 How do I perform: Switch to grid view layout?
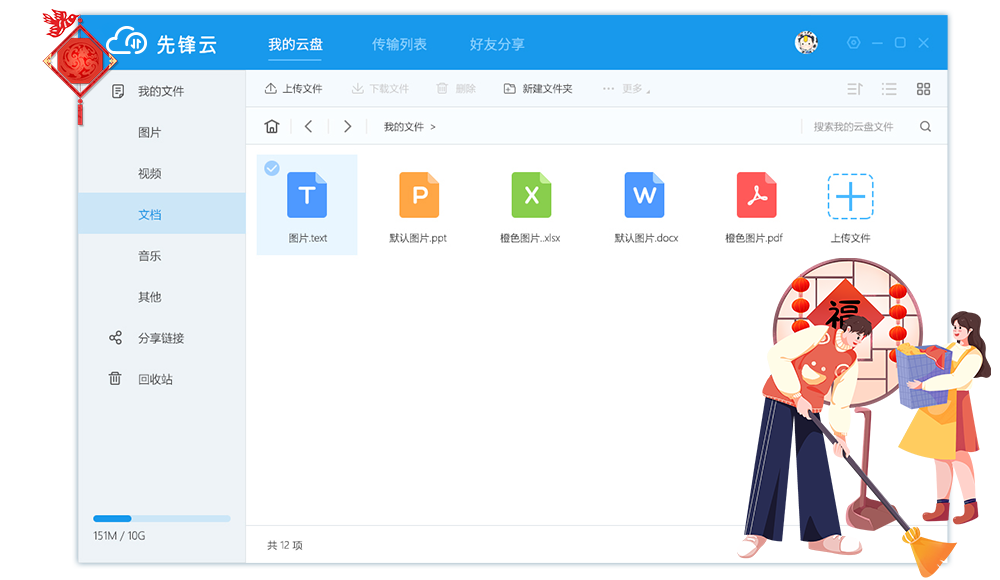[923, 89]
